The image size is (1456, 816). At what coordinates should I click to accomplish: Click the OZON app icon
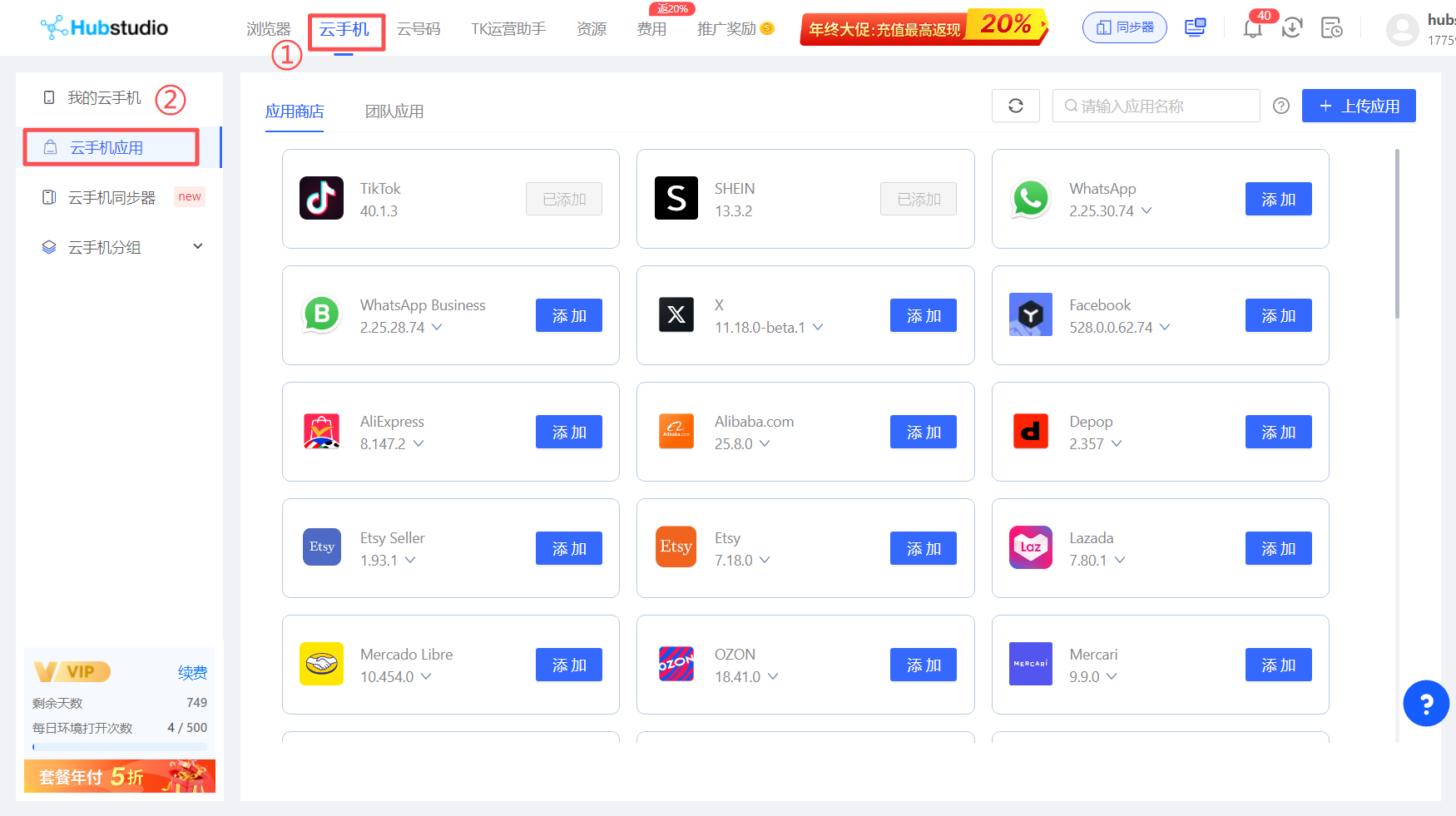pyautogui.click(x=676, y=664)
